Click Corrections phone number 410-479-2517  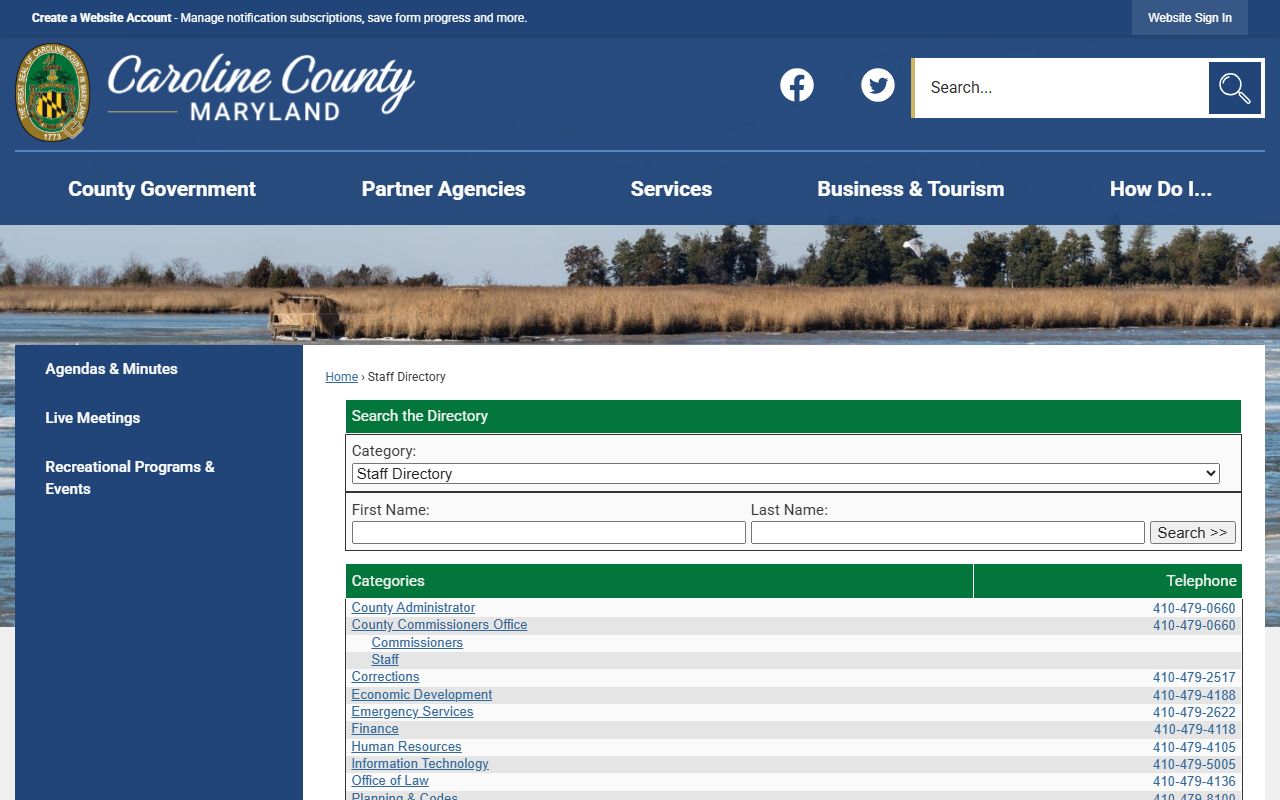point(1194,678)
